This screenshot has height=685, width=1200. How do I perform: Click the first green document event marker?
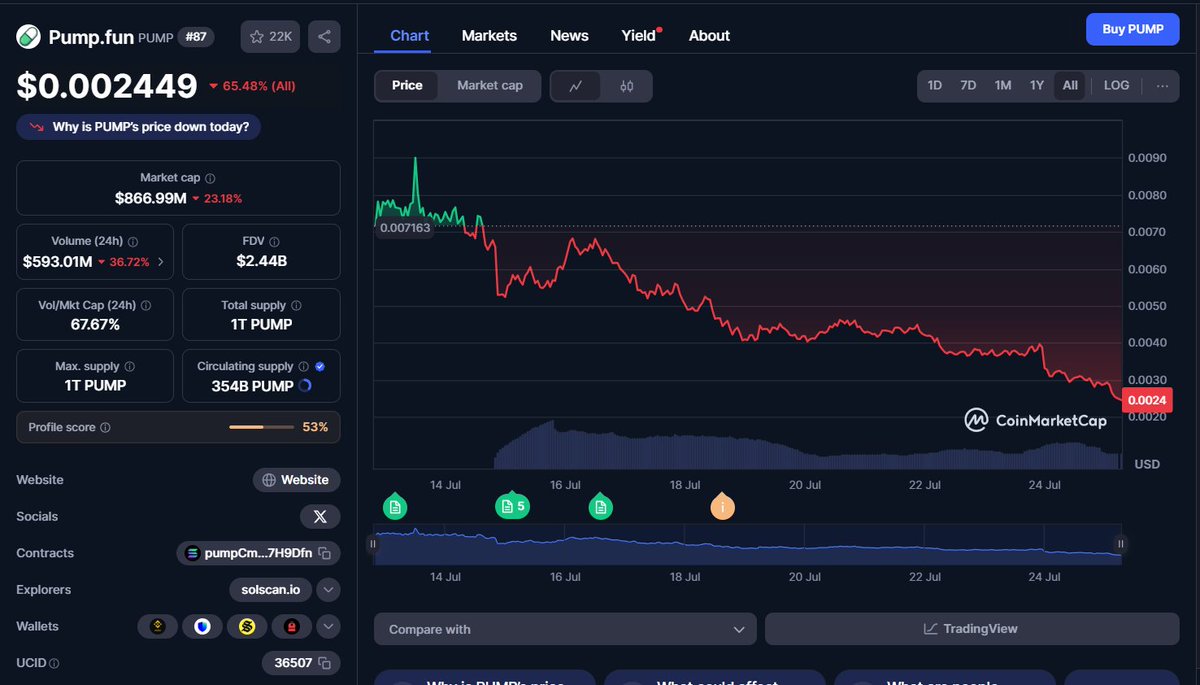tap(395, 507)
